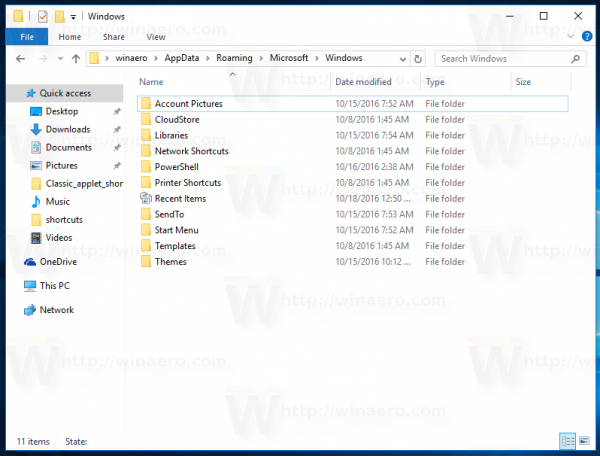Viewport: 600px width, 456px height.
Task: Expand the ribbon with the chevron
Action: point(571,36)
